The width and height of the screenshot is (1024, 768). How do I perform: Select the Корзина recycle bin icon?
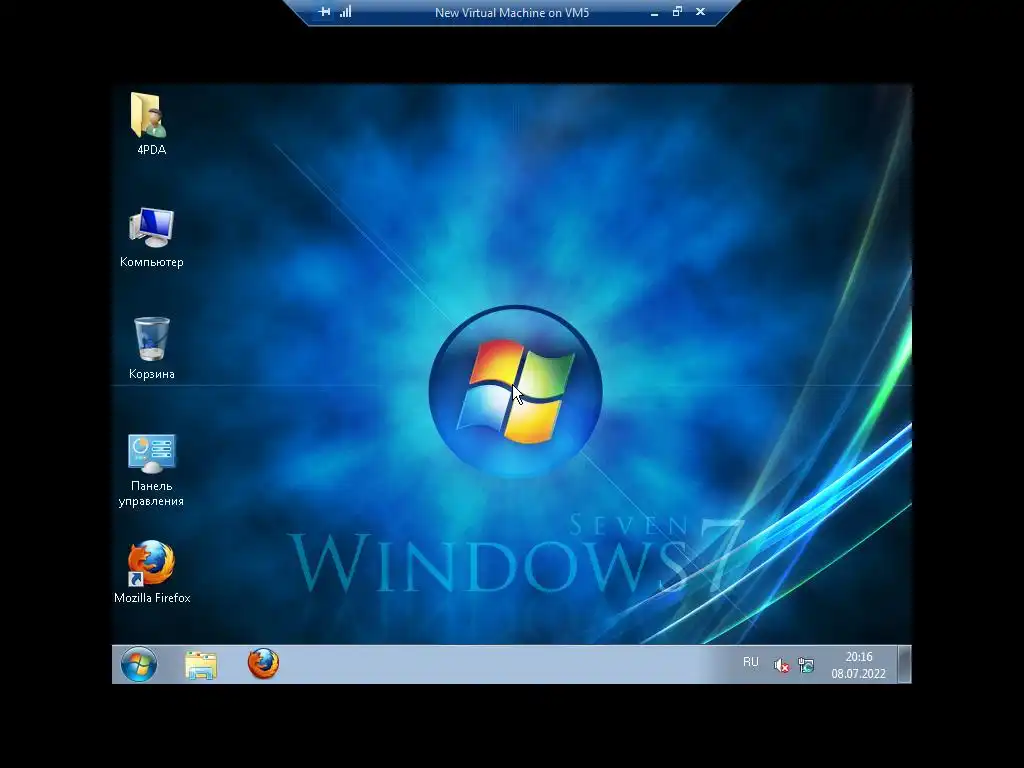(x=152, y=338)
